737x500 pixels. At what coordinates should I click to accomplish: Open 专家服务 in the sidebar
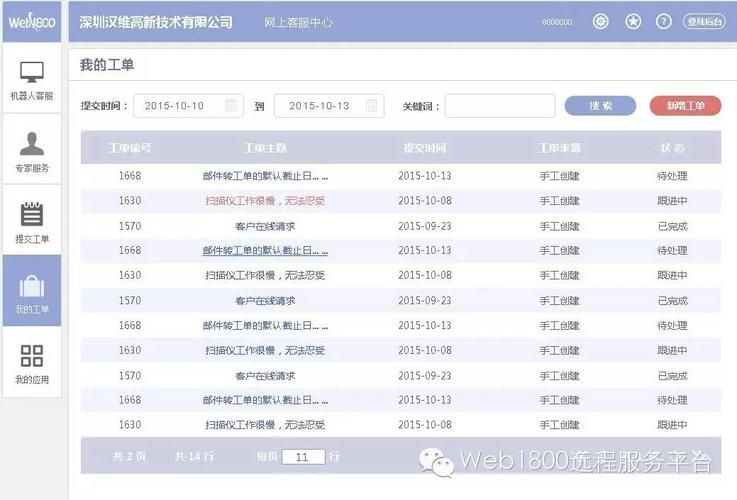[x=31, y=150]
